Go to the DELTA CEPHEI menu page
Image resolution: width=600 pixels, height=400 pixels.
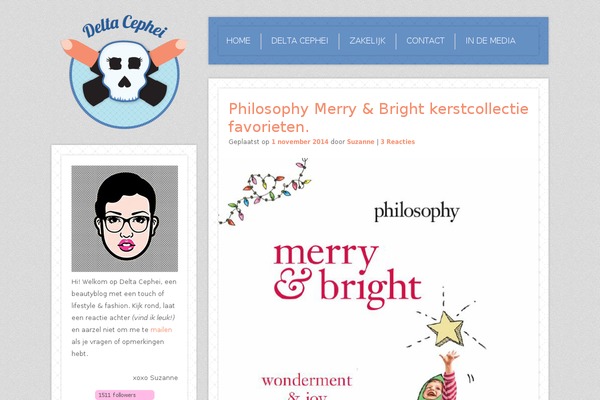tap(300, 41)
